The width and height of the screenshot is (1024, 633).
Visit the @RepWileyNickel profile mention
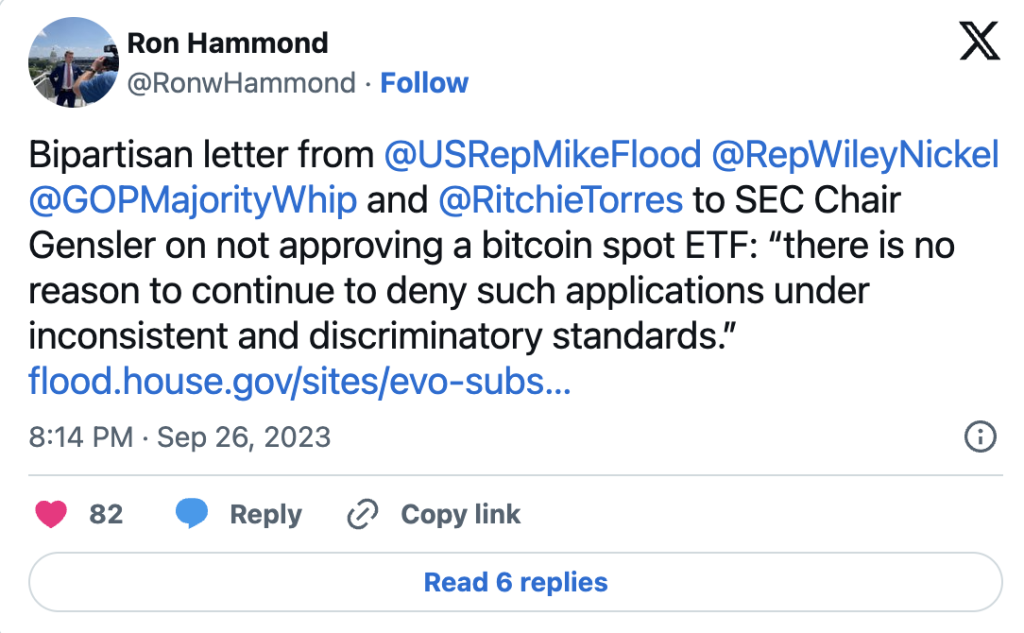855,155
